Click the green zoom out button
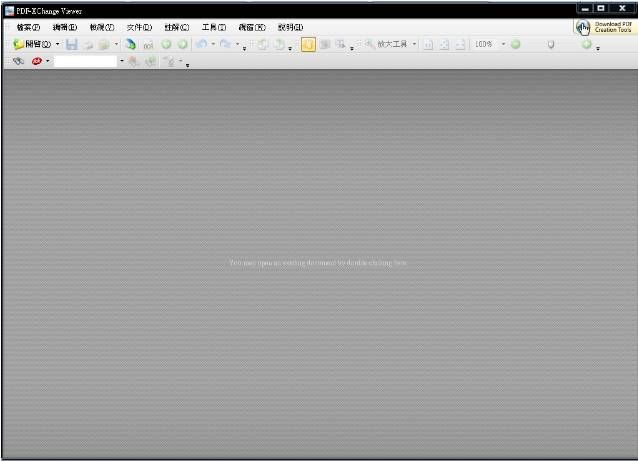The image size is (638, 461). coord(515,45)
